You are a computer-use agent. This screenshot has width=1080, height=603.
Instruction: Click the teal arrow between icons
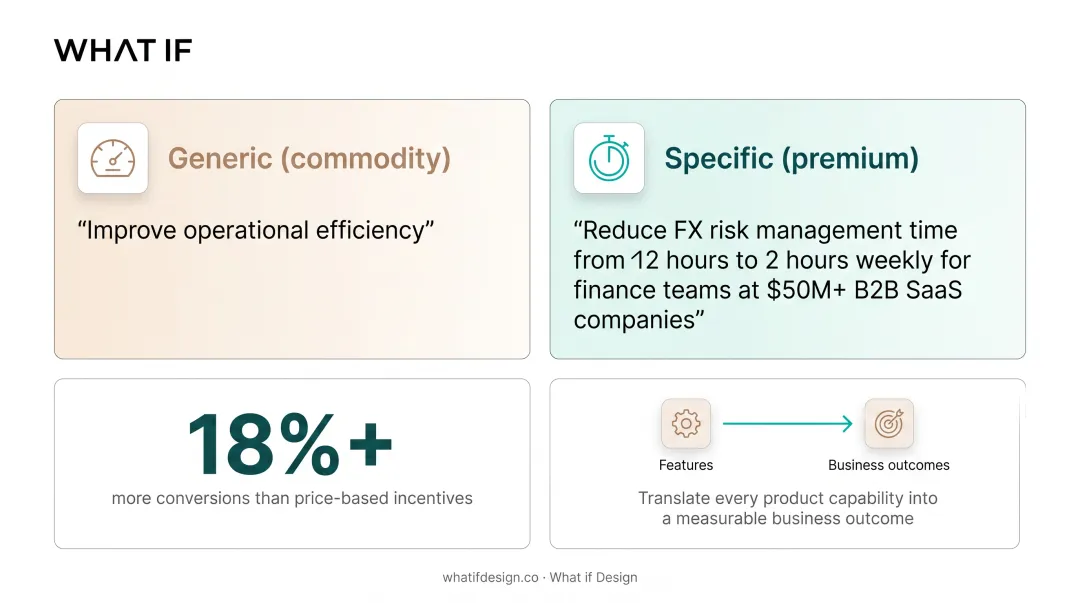pos(787,423)
